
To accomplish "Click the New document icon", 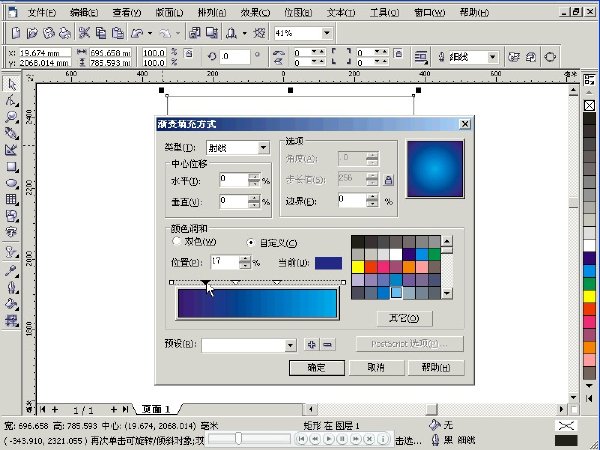I will 16,33.
